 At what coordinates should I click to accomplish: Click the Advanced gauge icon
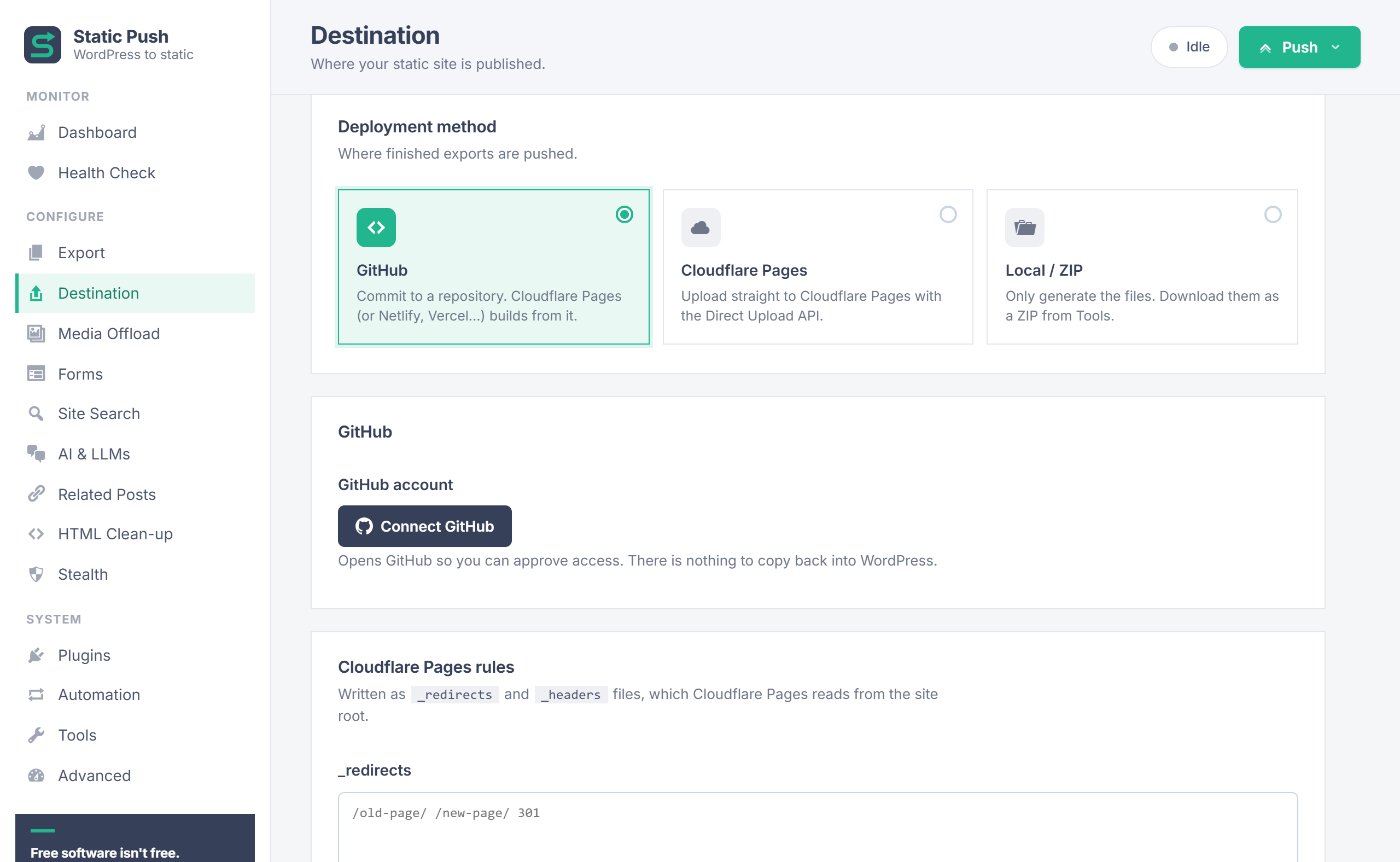(x=36, y=776)
